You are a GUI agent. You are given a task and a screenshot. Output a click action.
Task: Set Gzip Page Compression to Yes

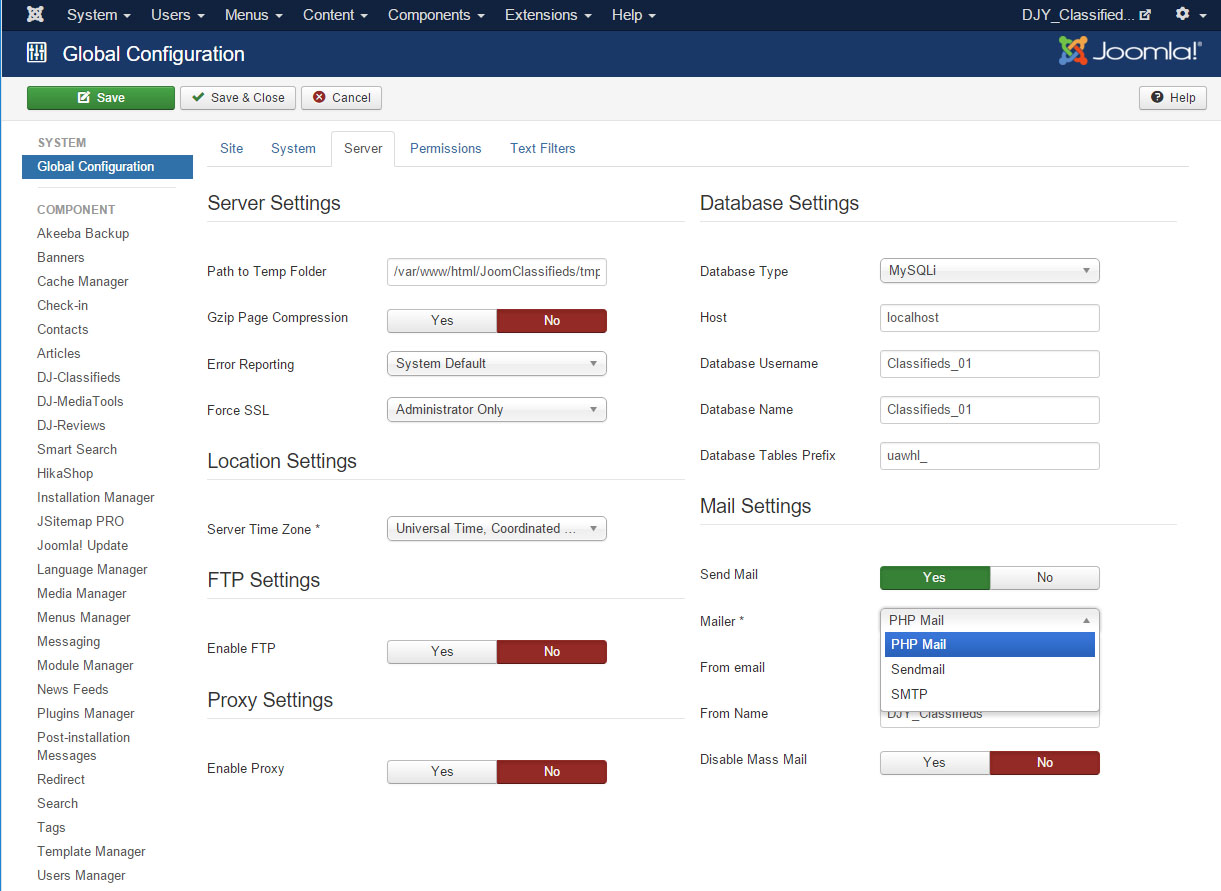coord(442,321)
